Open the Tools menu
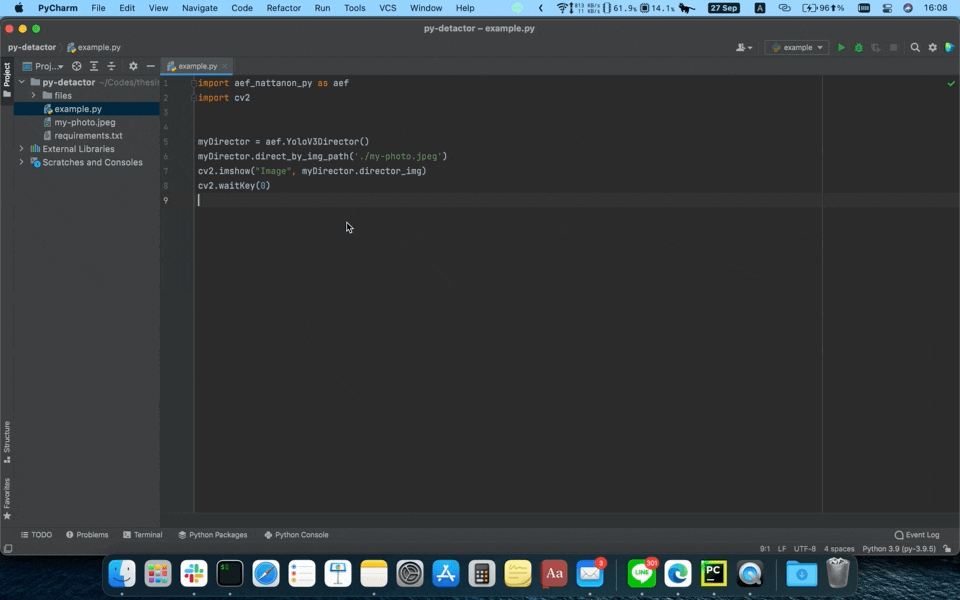This screenshot has height=600, width=960. click(354, 8)
